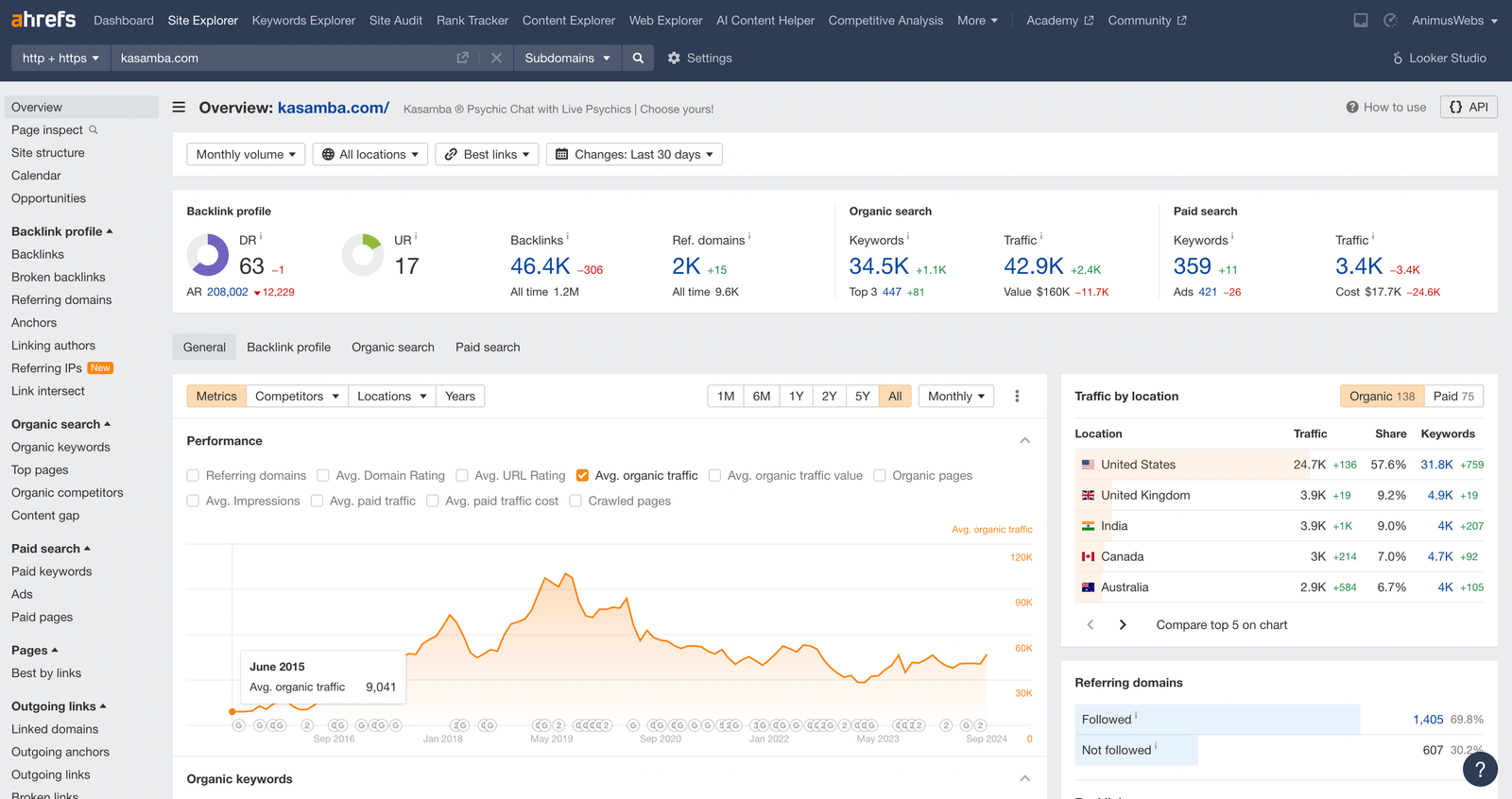1512x799 pixels.
Task: Click the India flag icon
Action: 1089,526
